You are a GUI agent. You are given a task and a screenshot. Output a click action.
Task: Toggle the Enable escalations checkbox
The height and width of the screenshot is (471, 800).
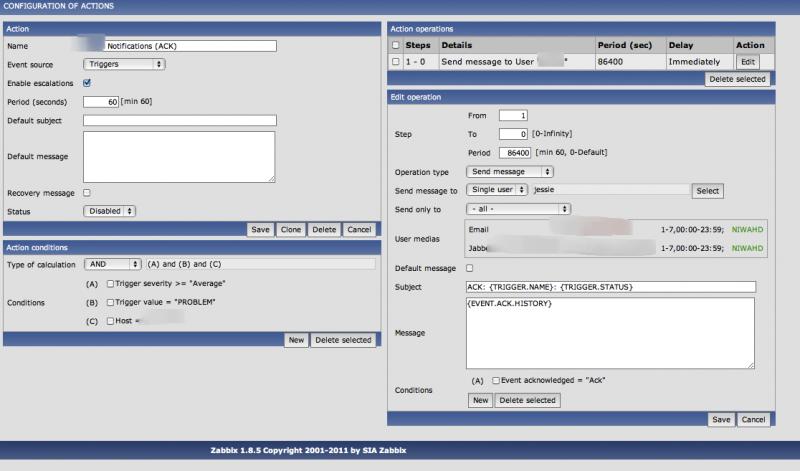click(87, 83)
